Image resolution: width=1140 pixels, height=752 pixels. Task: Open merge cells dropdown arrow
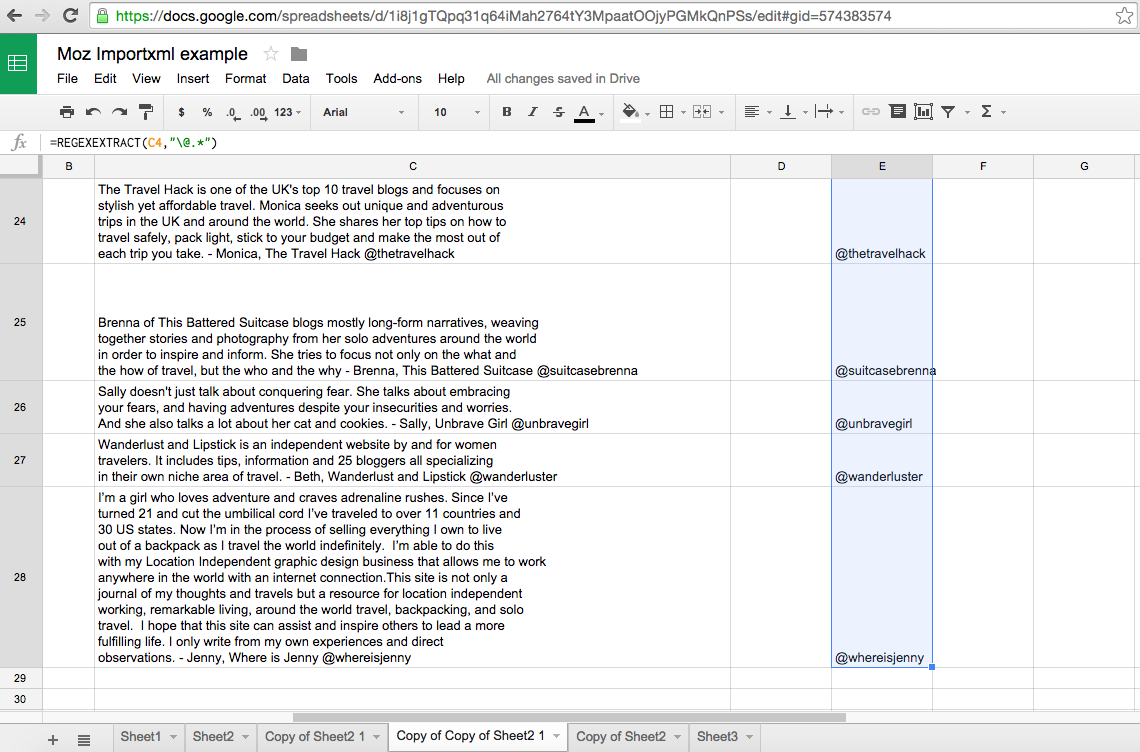tap(721, 113)
